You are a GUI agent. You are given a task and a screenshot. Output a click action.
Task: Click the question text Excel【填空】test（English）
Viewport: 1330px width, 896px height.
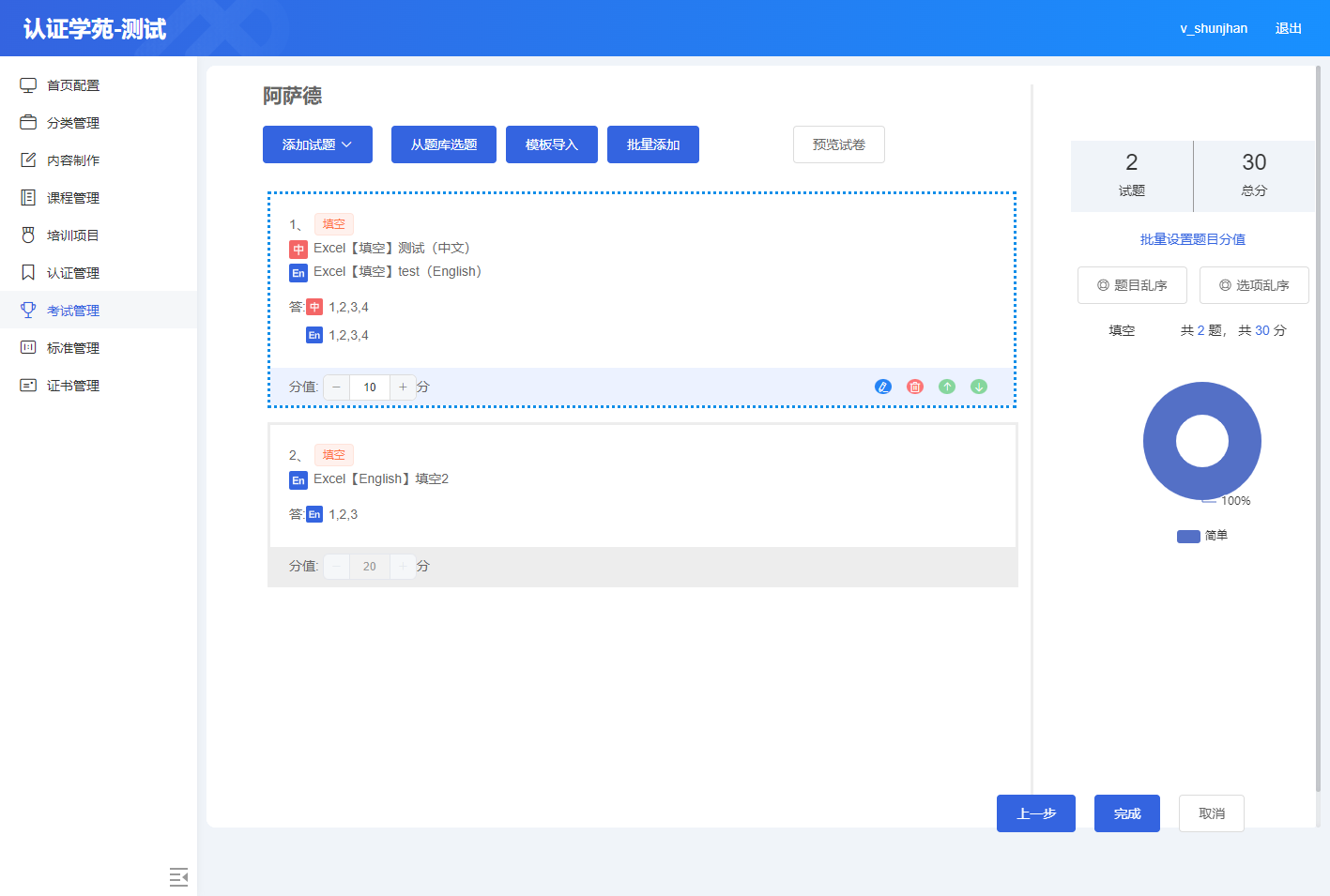coord(398,271)
